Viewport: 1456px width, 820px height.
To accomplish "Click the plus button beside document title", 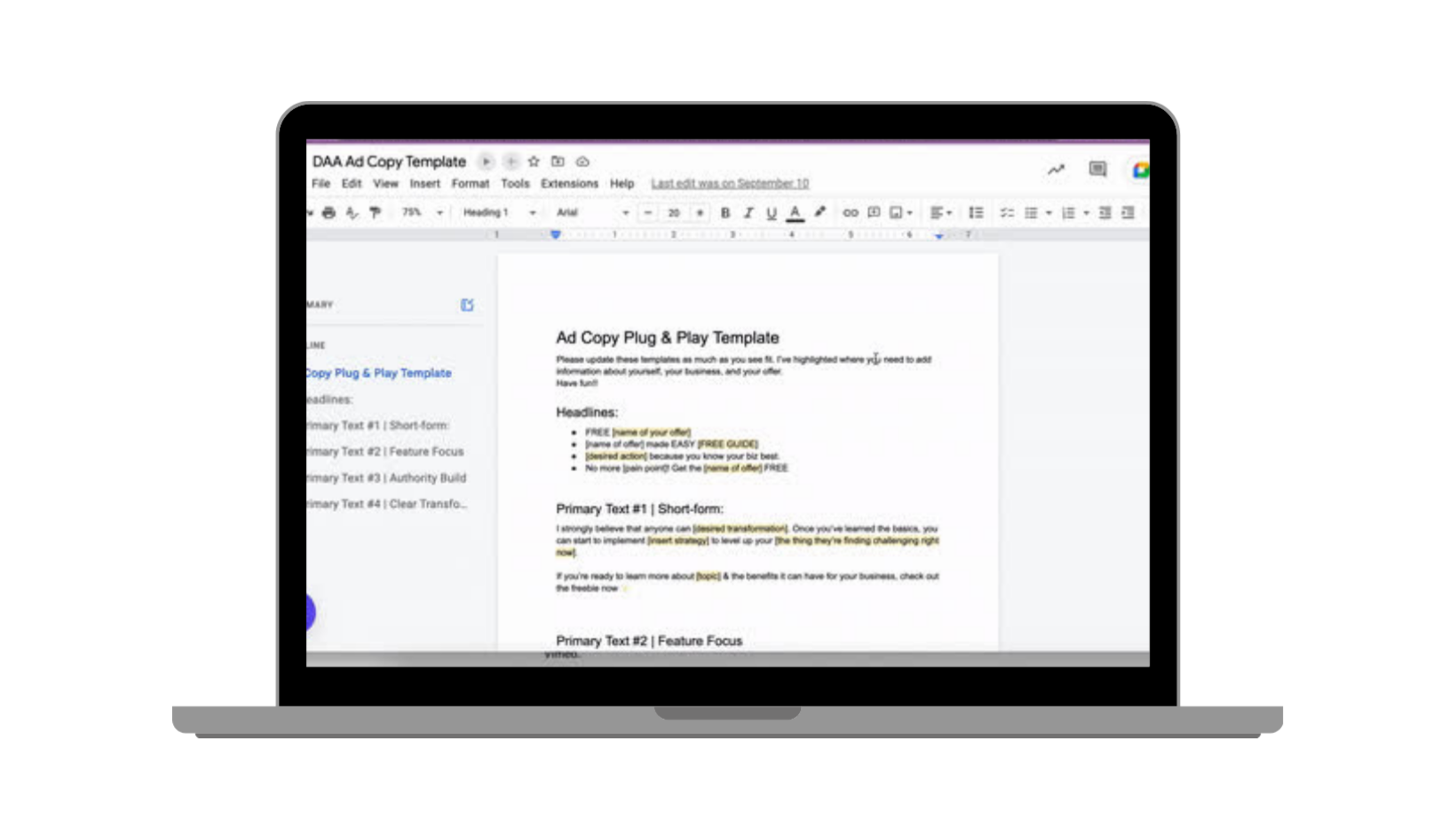I will [510, 162].
